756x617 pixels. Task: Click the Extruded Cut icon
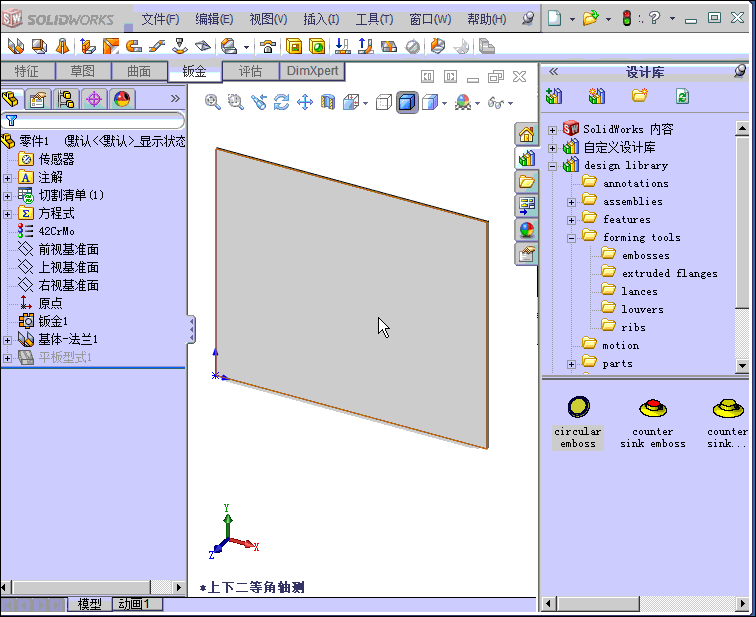[294, 46]
